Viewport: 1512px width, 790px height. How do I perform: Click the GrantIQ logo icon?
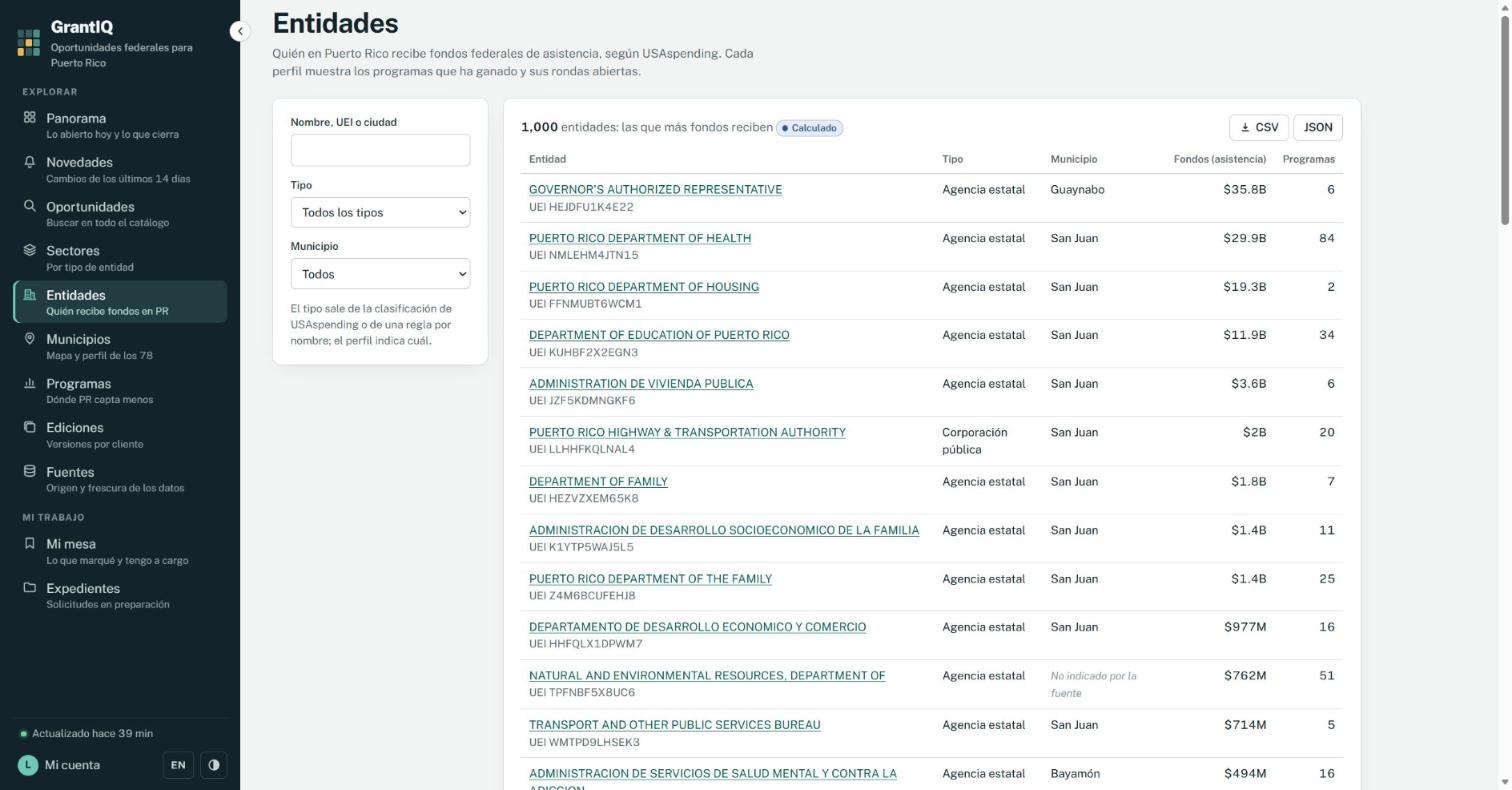pos(29,43)
